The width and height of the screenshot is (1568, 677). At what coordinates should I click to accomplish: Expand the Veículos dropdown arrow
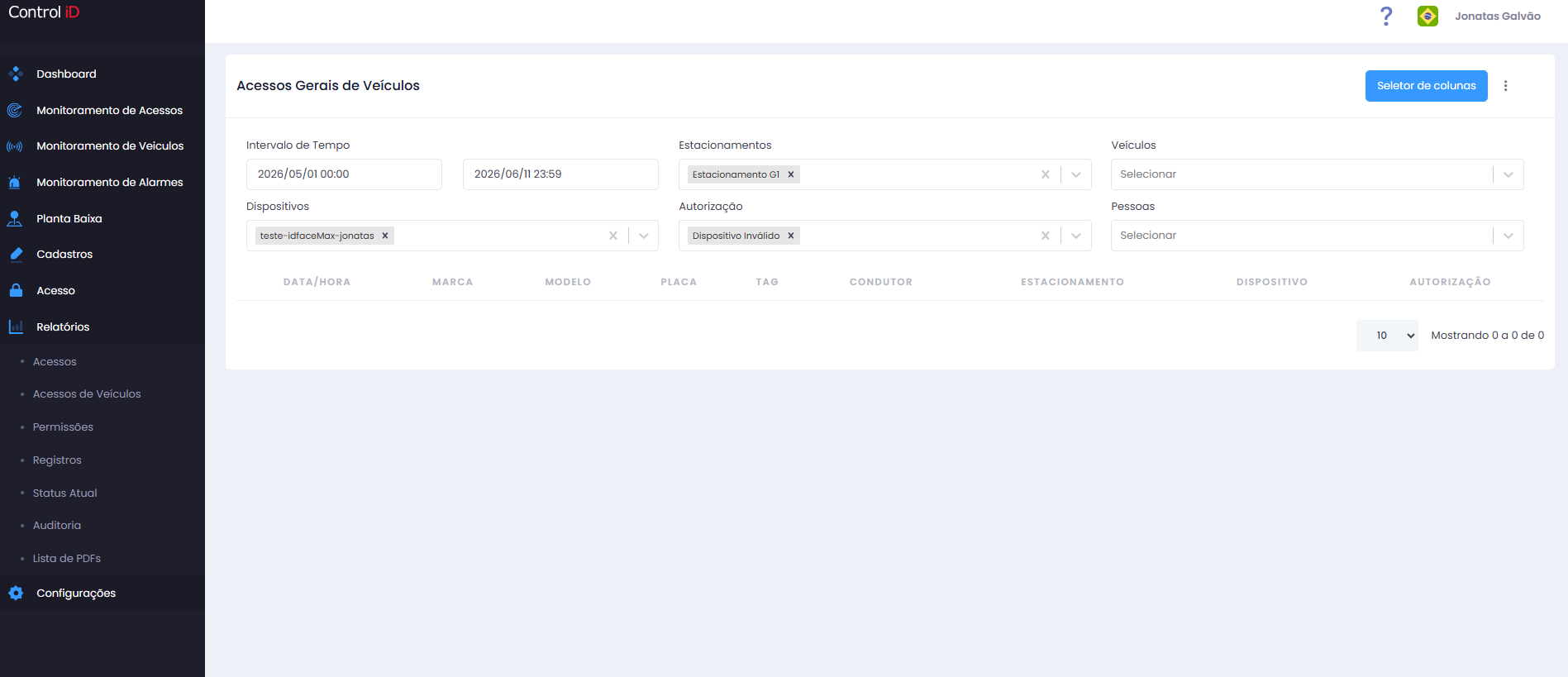tap(1508, 174)
